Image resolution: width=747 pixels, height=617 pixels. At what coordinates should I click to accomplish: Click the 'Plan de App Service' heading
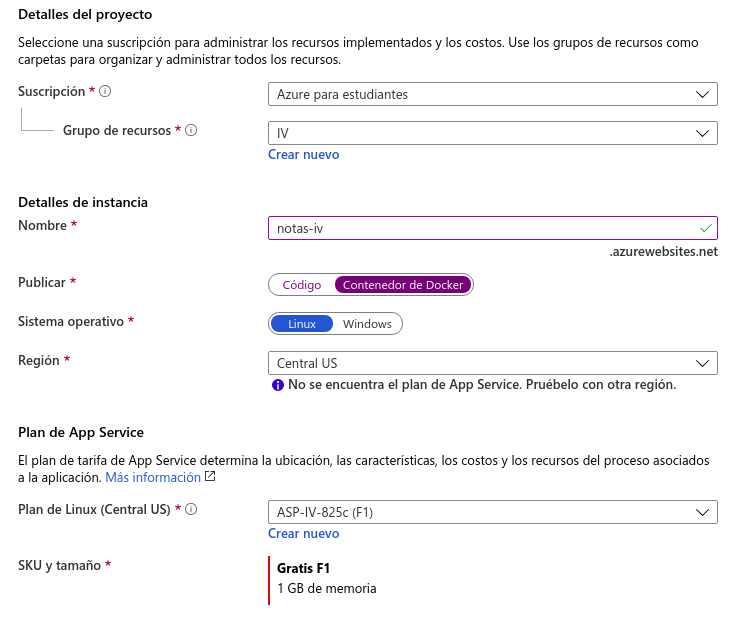81,432
